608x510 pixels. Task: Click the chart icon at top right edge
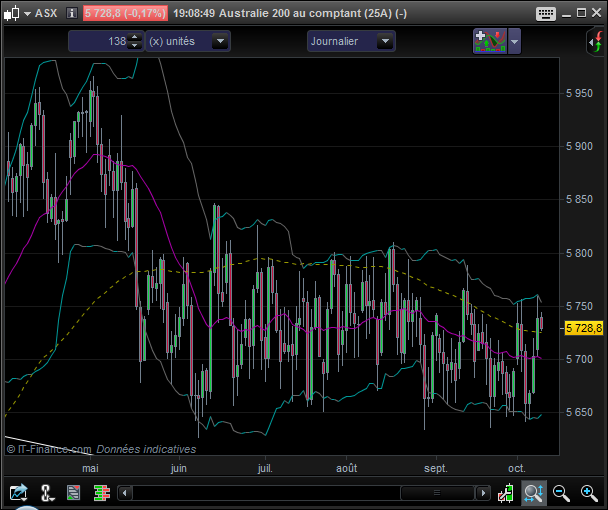click(x=594, y=41)
